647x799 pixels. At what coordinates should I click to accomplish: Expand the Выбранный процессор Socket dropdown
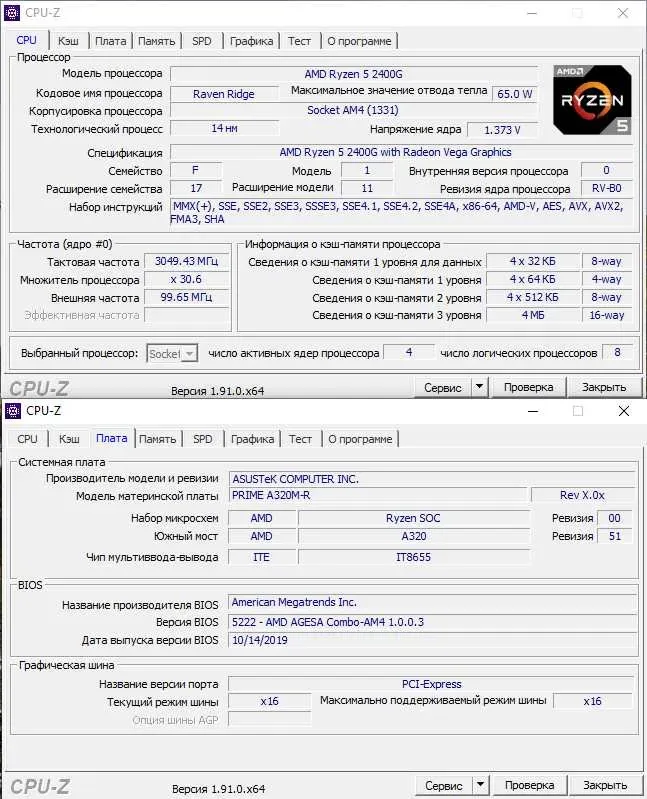189,353
